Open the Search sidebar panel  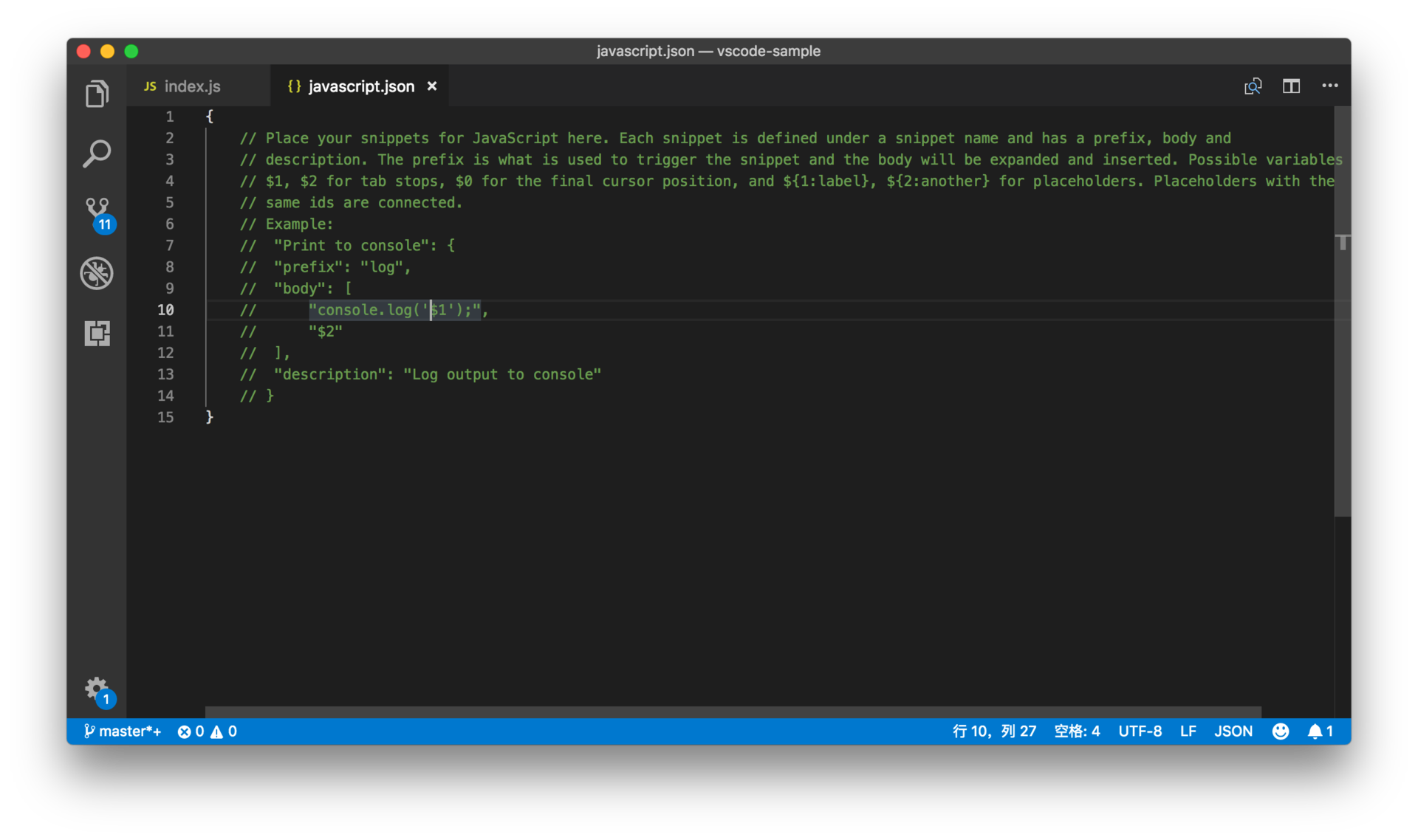(97, 154)
